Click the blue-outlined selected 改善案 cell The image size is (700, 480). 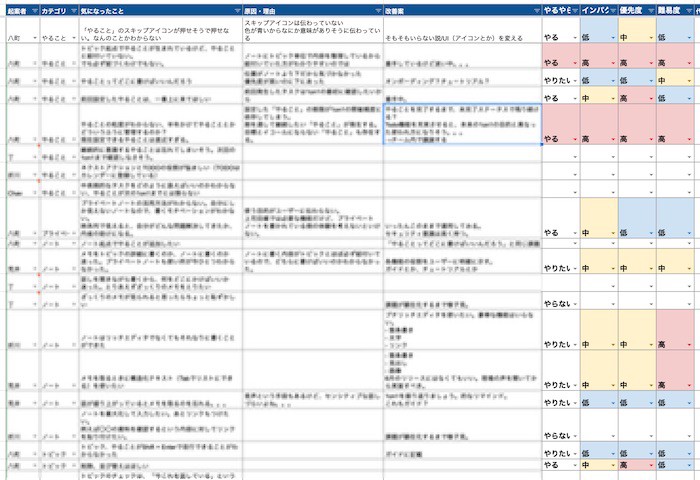462,125
